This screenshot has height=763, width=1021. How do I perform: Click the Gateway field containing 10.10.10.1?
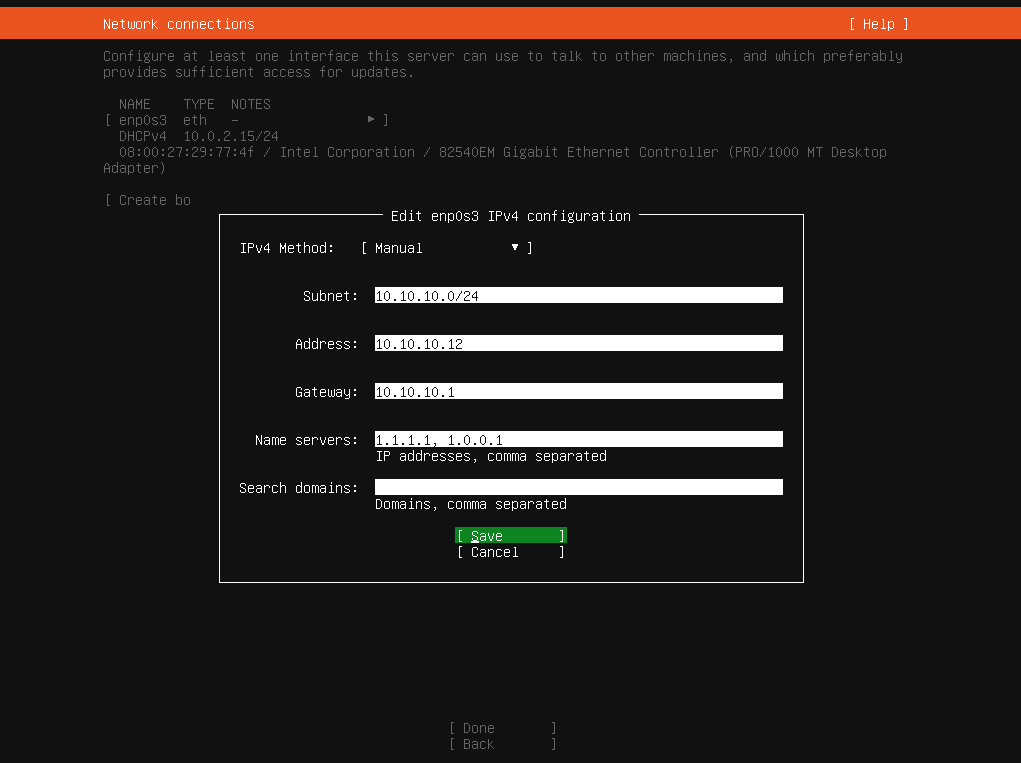(x=577, y=390)
